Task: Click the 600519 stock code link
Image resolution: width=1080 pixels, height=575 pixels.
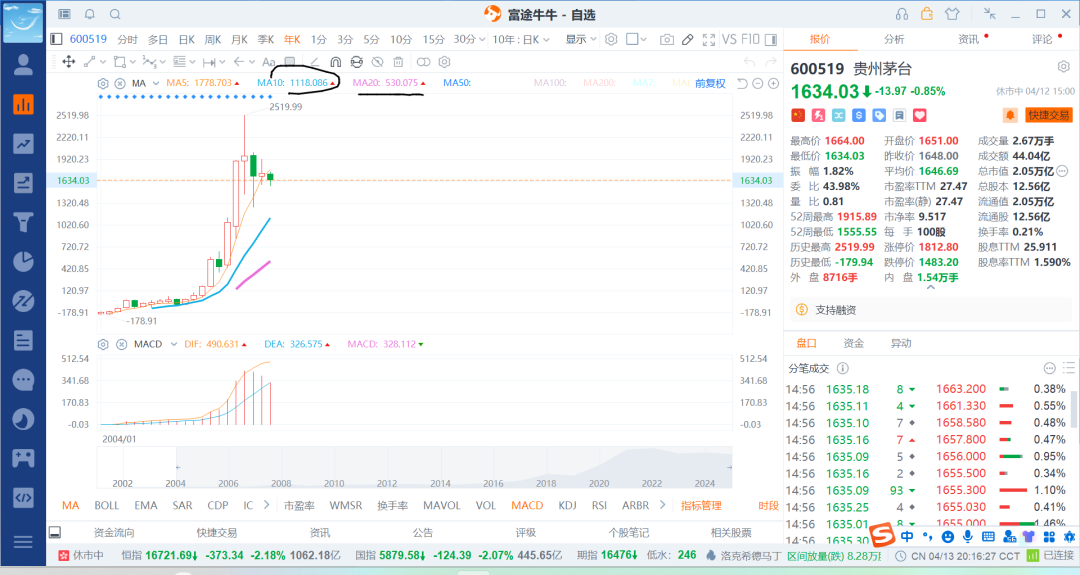Action: (88, 39)
